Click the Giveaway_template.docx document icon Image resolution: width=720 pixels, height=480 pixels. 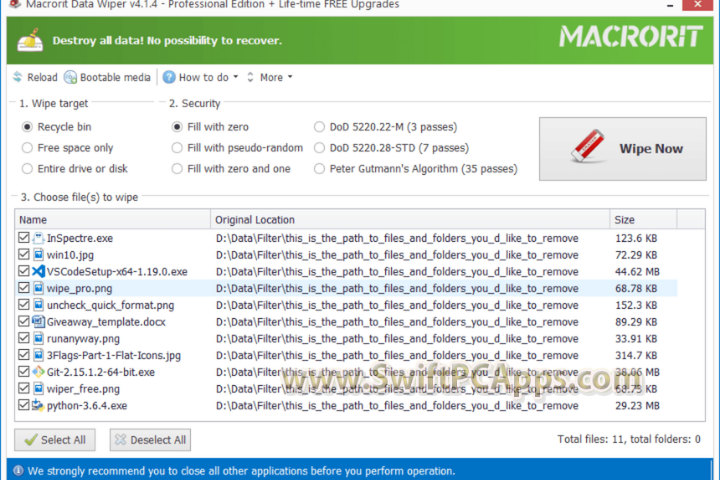tap(39, 322)
